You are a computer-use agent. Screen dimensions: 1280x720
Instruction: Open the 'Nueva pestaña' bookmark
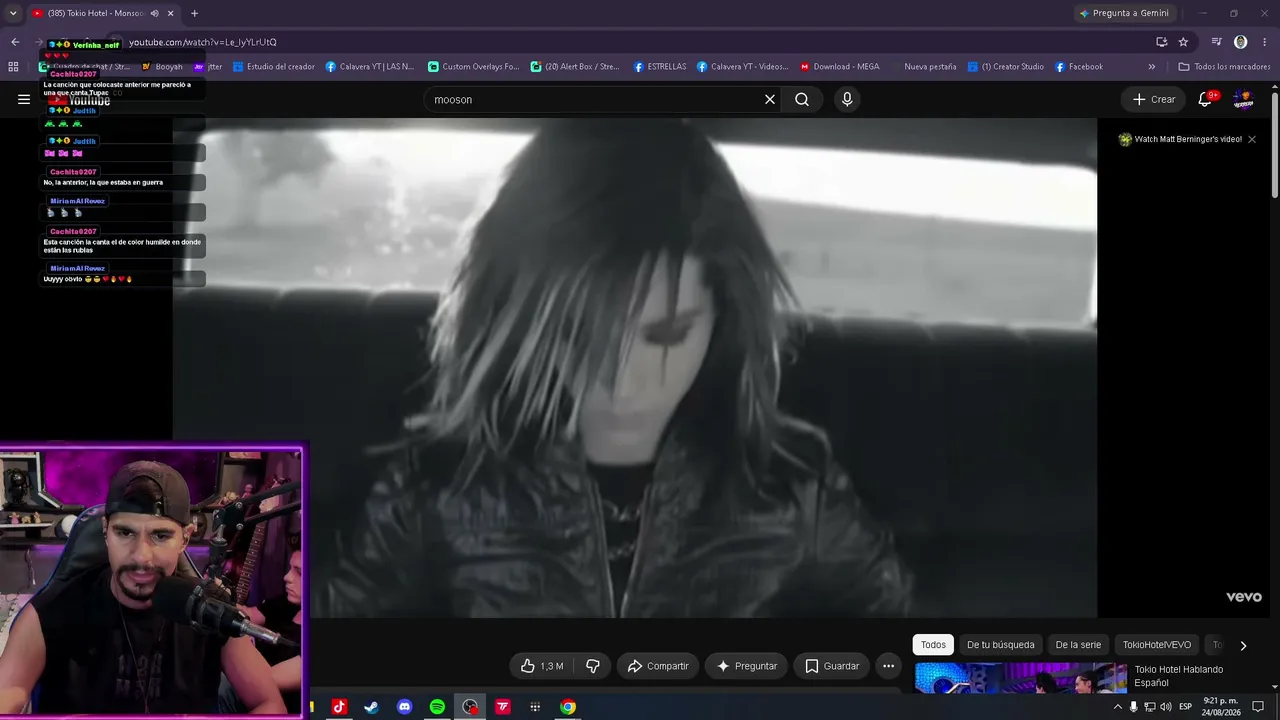pyautogui.click(x=923, y=67)
